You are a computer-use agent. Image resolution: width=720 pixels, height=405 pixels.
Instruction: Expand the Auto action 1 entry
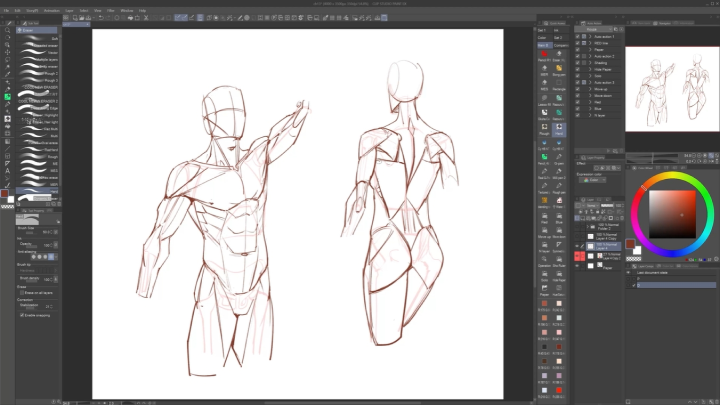590,36
